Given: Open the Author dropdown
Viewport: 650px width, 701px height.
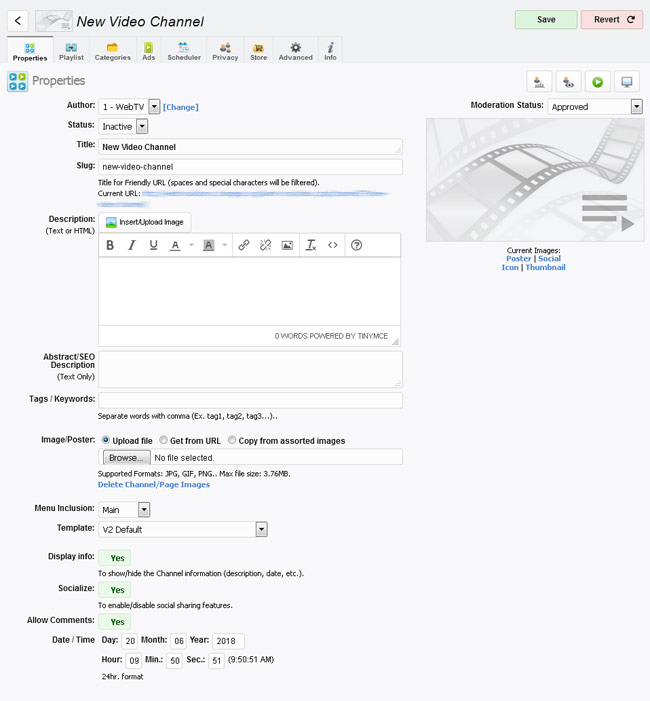Looking at the screenshot, I should [129, 107].
